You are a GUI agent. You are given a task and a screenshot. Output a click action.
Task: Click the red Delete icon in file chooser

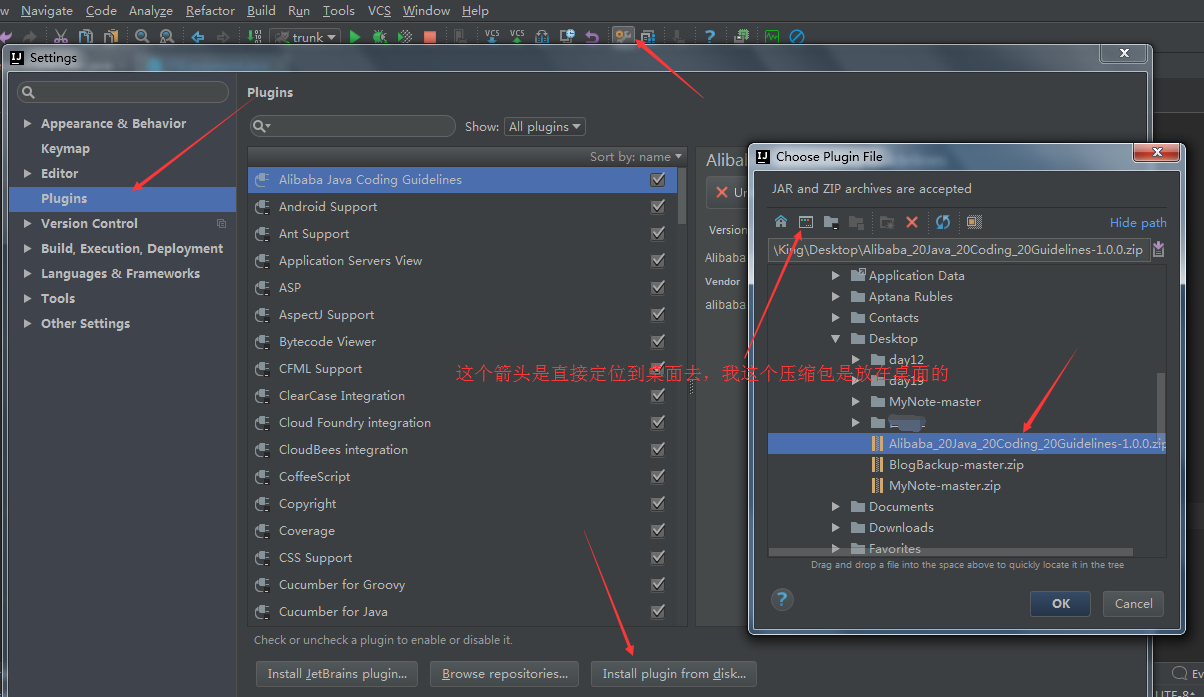tap(912, 222)
